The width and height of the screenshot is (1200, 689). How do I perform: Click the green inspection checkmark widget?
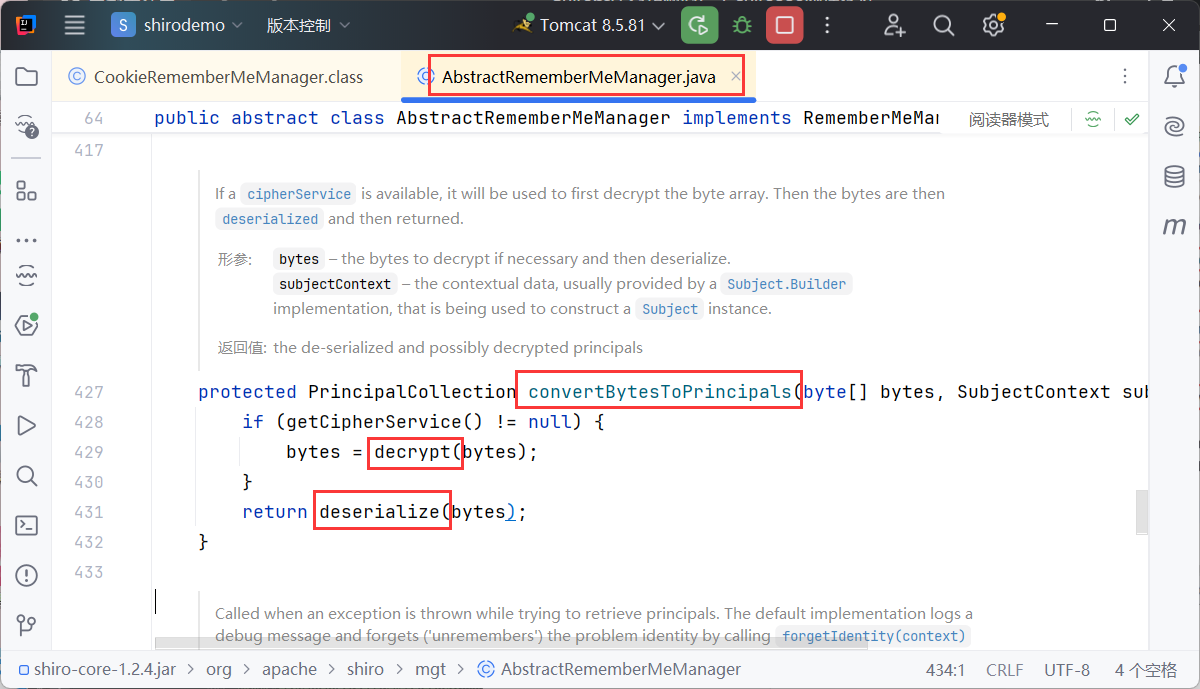[x=1132, y=119]
